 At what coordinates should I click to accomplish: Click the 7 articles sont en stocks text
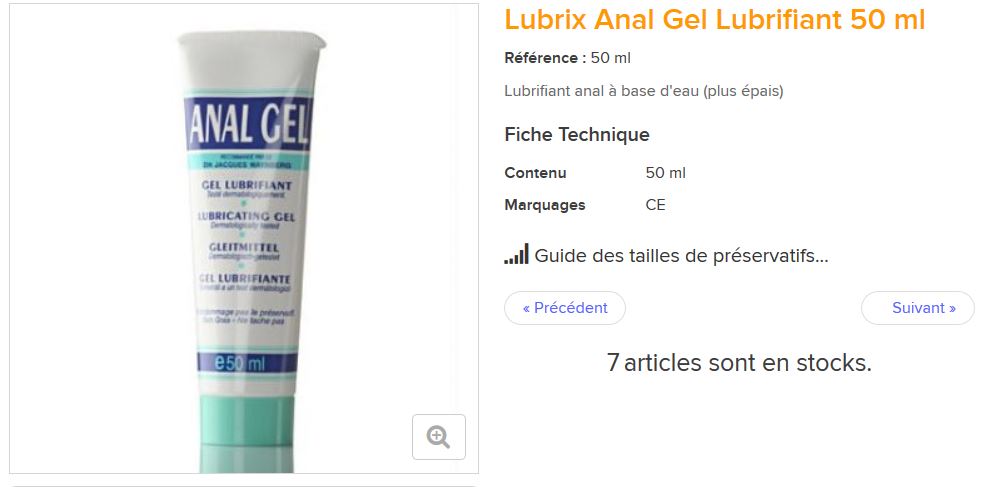coord(739,363)
